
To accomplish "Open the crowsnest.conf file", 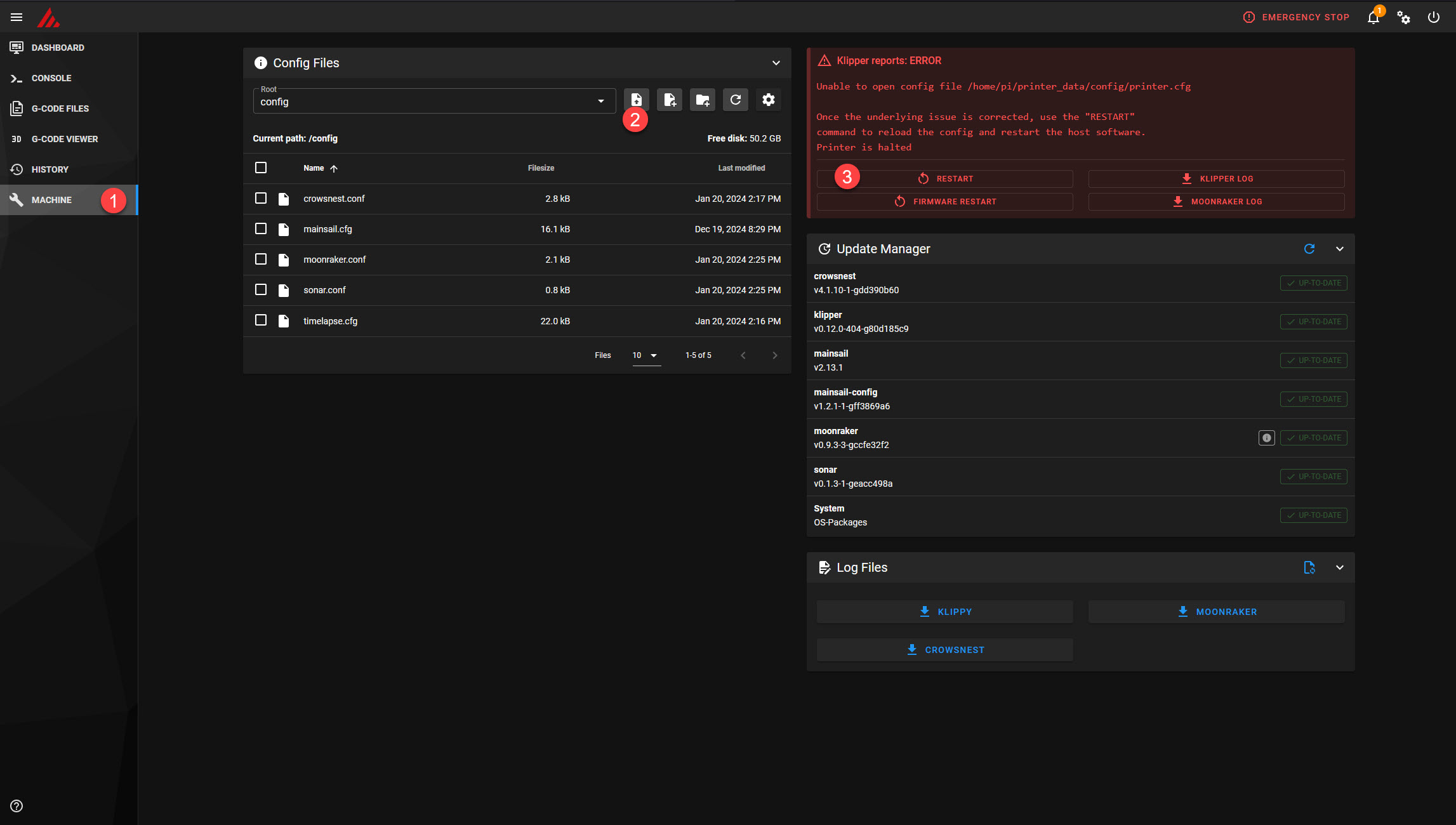I will tap(517, 199).
